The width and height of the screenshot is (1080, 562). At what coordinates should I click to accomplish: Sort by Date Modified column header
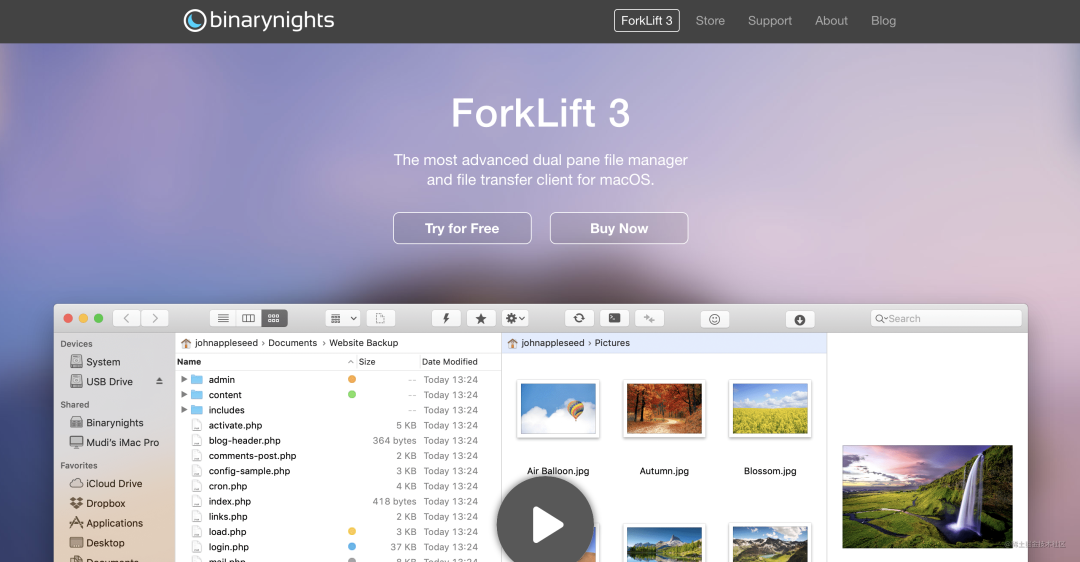450,362
